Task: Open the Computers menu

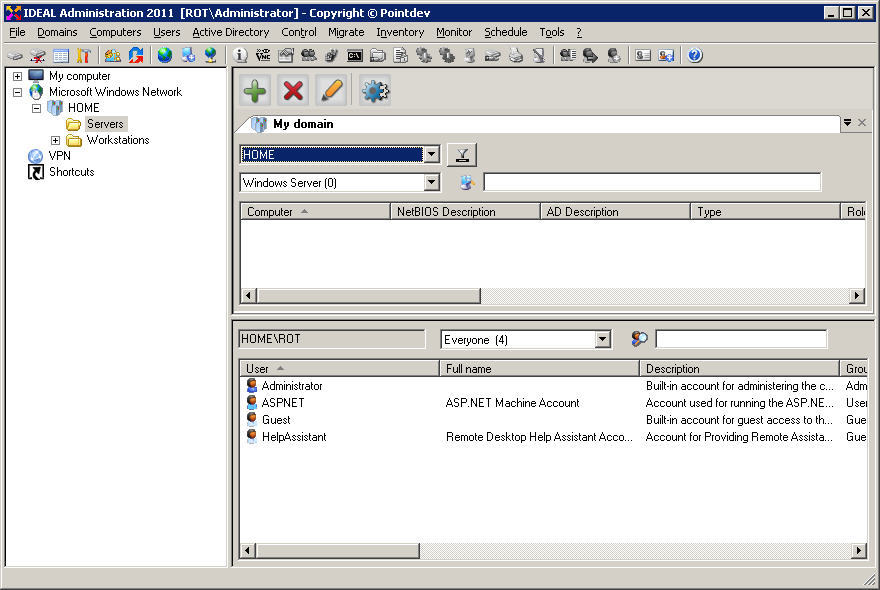Action: 115,33
